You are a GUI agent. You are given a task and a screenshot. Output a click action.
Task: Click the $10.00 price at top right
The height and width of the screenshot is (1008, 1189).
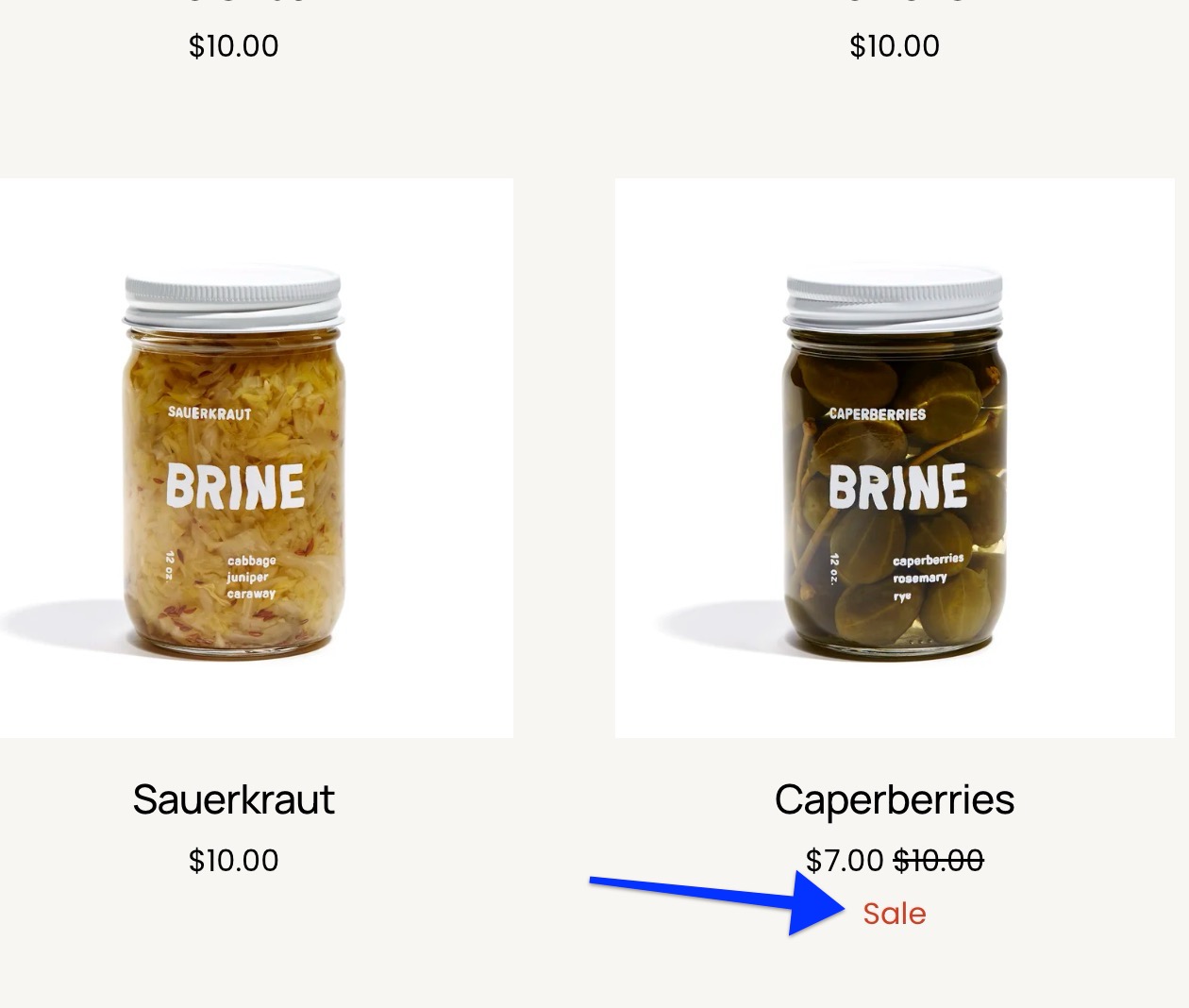tap(895, 45)
